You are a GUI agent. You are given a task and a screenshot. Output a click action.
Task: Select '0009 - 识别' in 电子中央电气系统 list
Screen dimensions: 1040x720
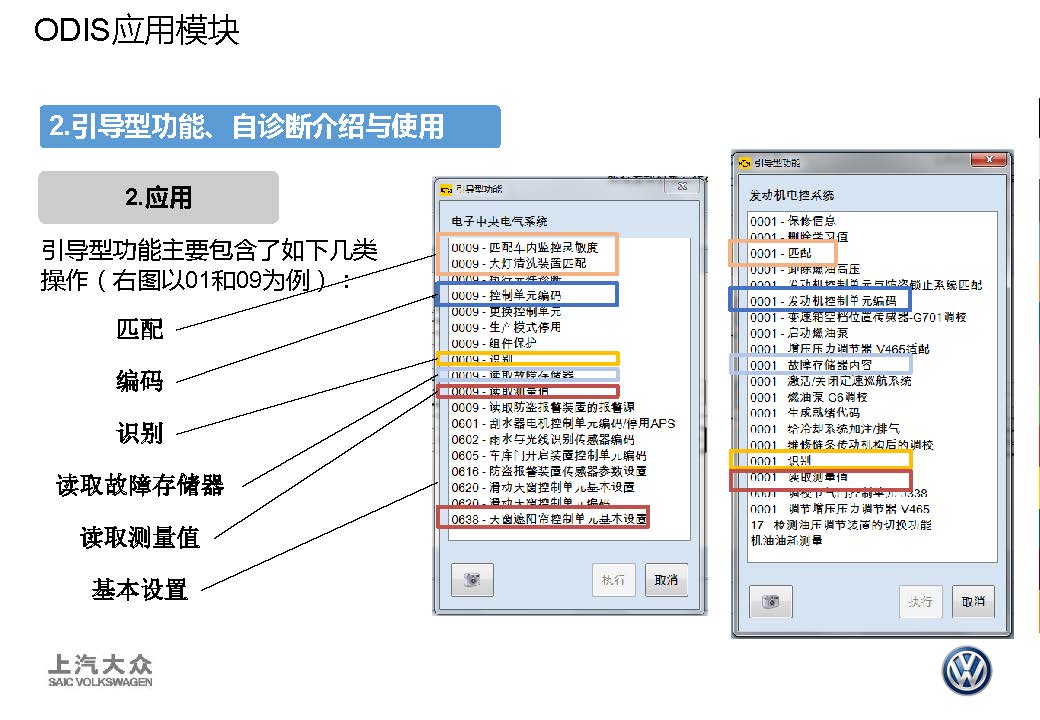pyautogui.click(x=482, y=359)
